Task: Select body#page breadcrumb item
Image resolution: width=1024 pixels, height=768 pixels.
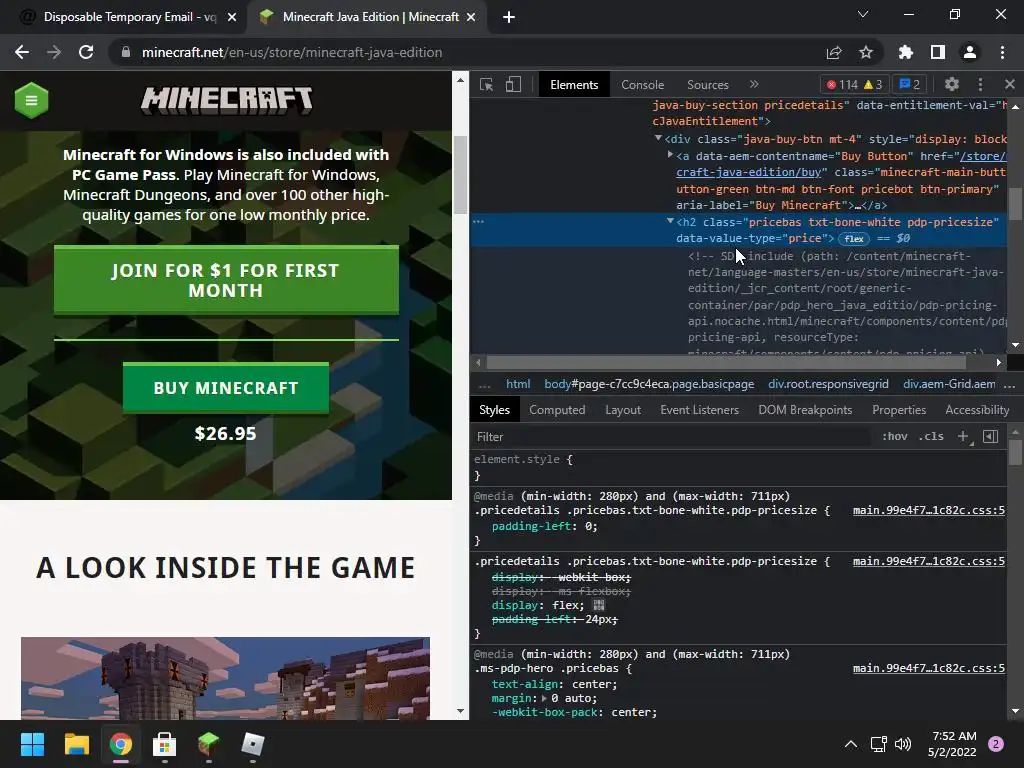Action: click(649, 384)
